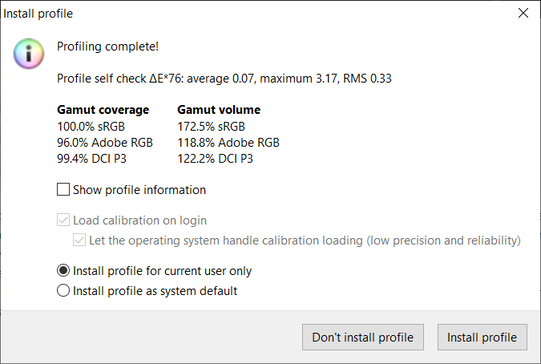
Task: Select Install profile as system default
Action: tap(63, 291)
